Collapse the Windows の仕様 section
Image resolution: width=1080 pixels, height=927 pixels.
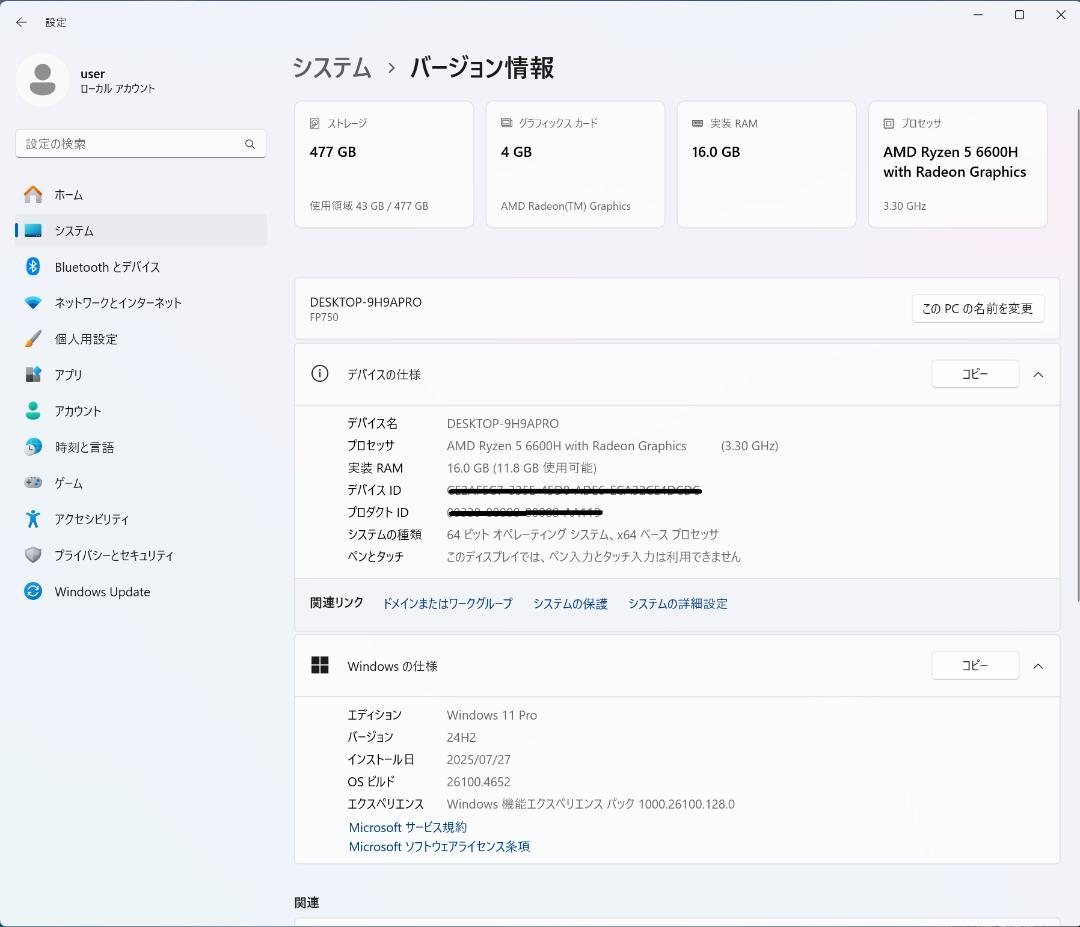[x=1038, y=665]
